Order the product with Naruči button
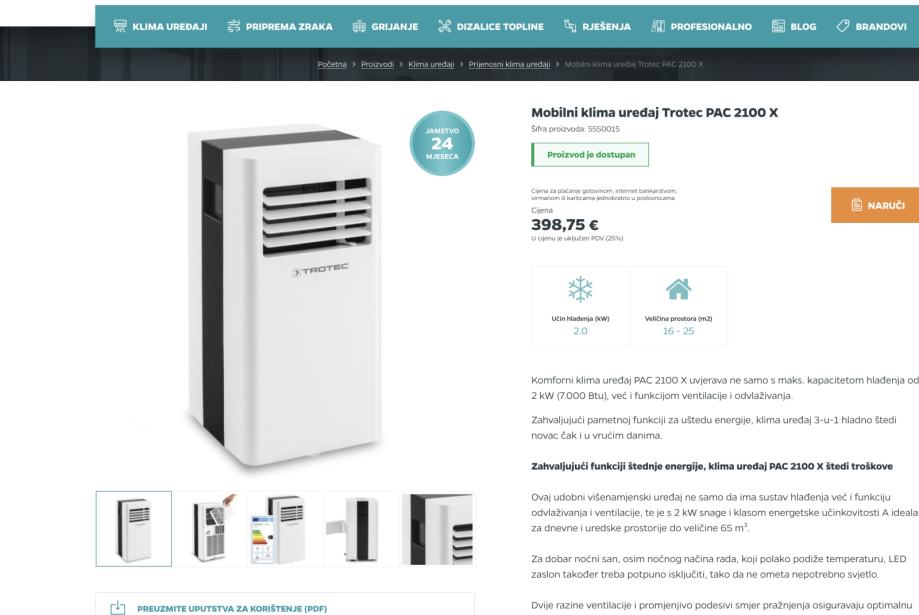This screenshot has height=615, width=919. (x=875, y=205)
